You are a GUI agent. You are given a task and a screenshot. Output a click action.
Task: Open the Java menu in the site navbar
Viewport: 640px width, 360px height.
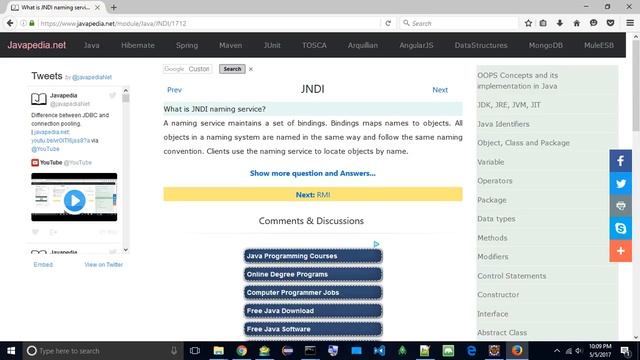tap(91, 45)
